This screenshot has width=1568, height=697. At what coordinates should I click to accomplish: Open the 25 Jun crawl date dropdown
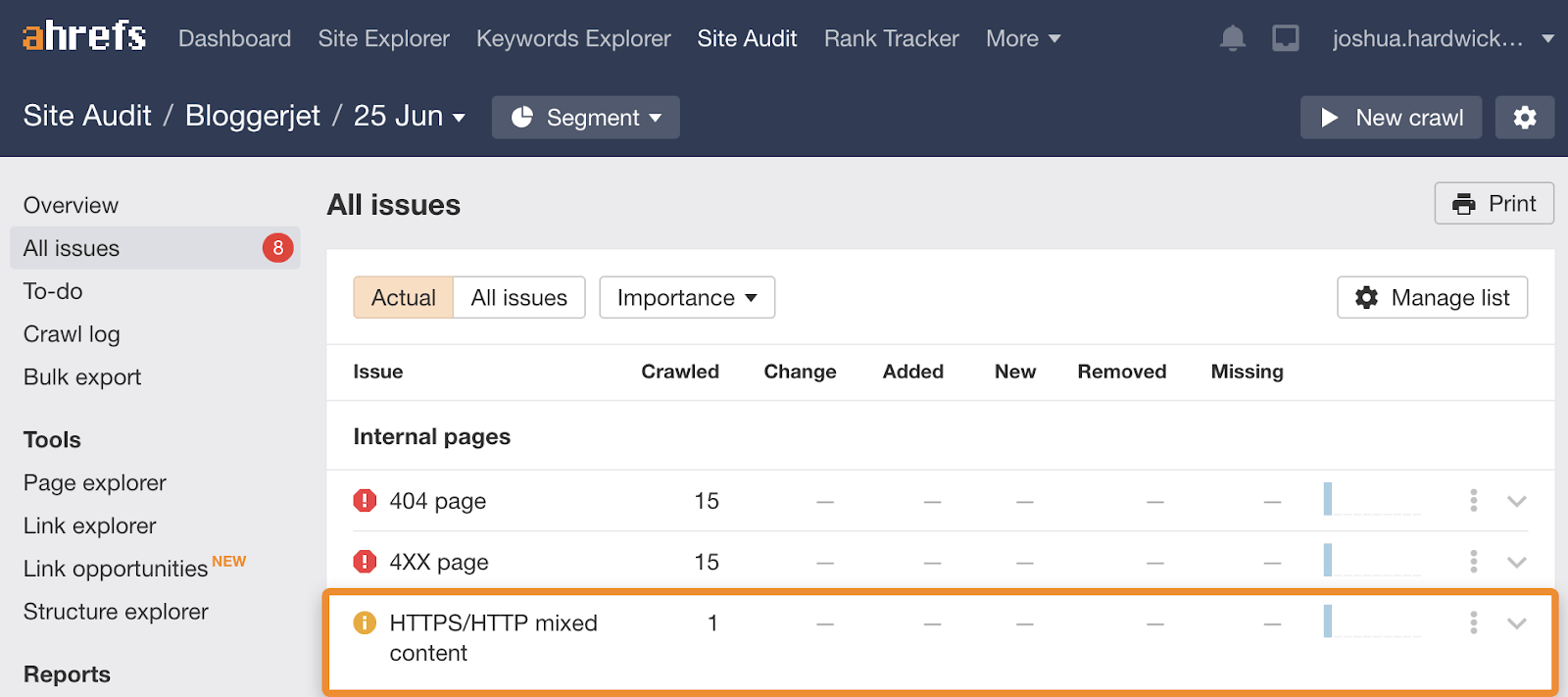[409, 116]
